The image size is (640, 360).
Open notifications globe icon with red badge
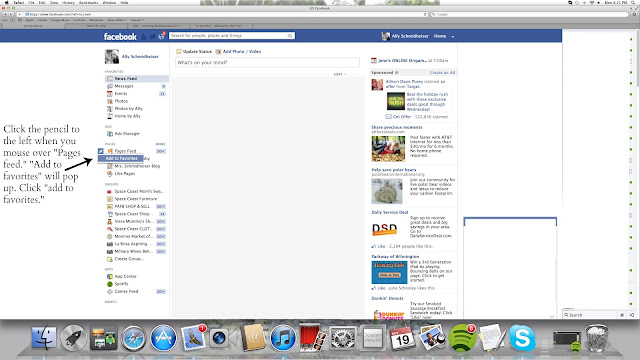(x=161, y=36)
